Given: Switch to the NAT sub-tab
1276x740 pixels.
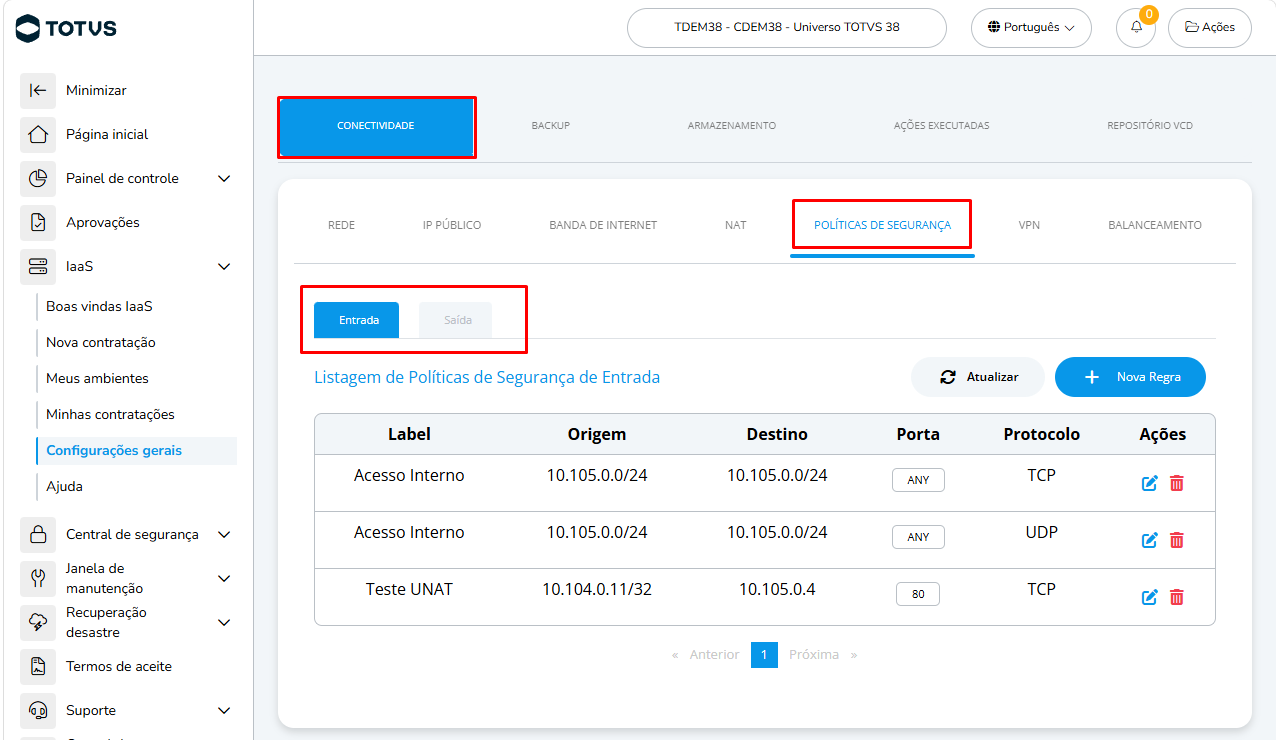Looking at the screenshot, I should point(736,225).
